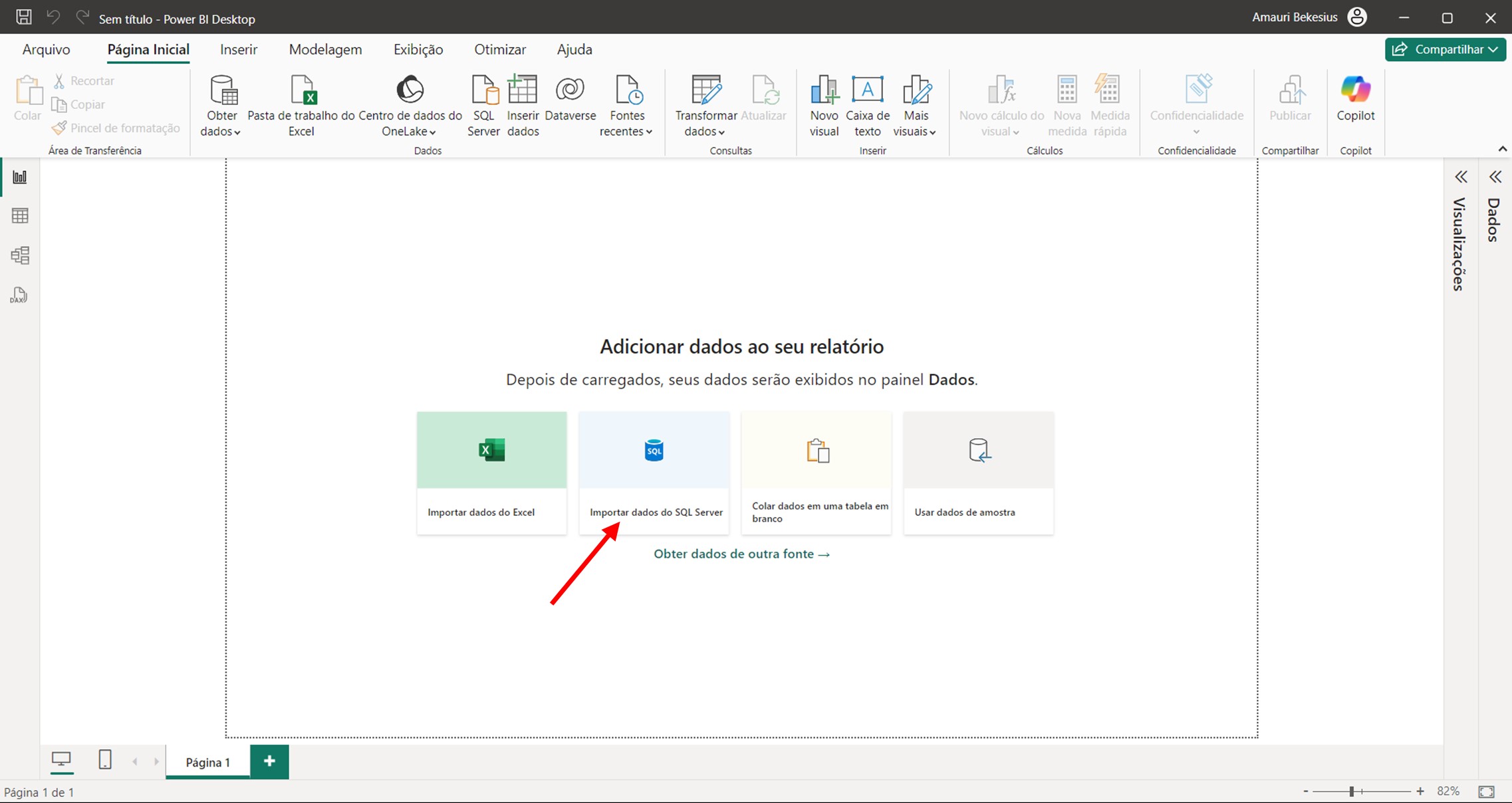Screen dimensions: 1512x803
Task: Click Recortar in the clipboard group
Action: click(84, 81)
